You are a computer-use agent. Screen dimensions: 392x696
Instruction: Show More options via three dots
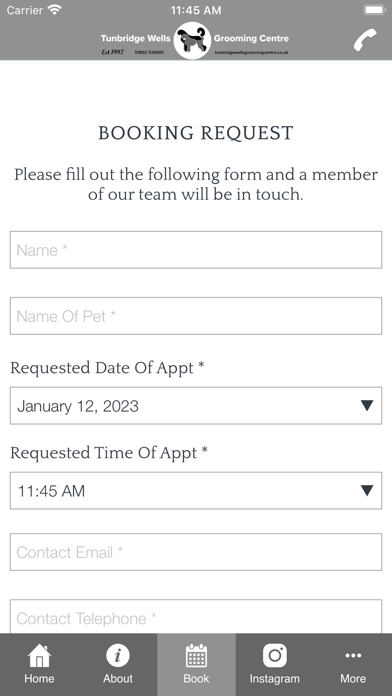tap(353, 656)
